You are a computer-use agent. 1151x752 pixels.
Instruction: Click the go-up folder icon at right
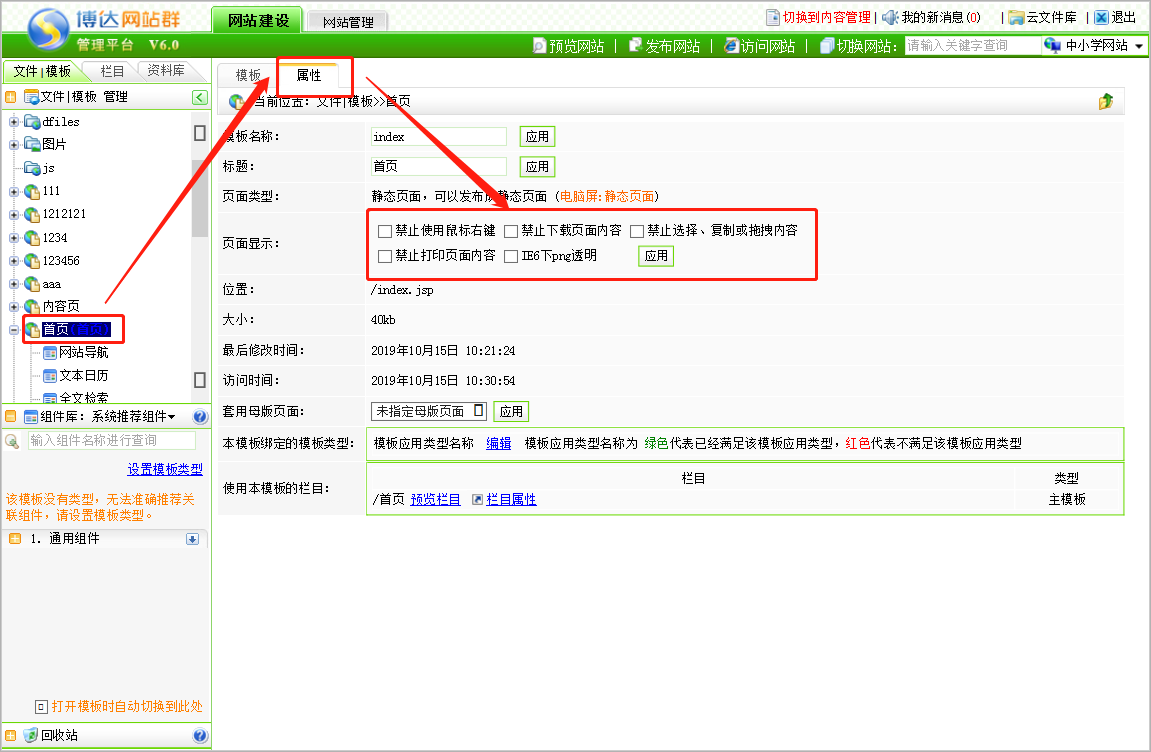[x=1105, y=101]
